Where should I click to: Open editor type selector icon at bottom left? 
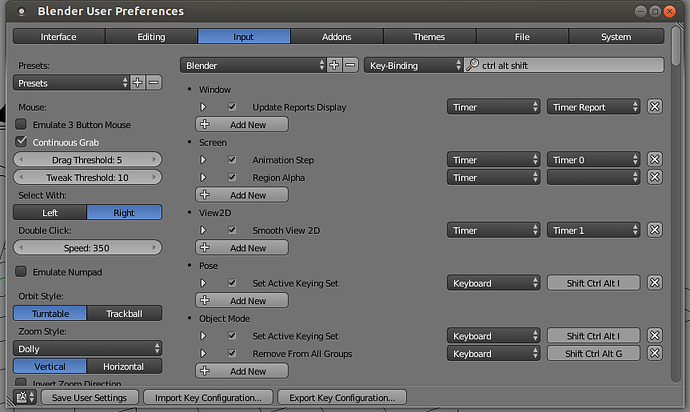(25, 397)
